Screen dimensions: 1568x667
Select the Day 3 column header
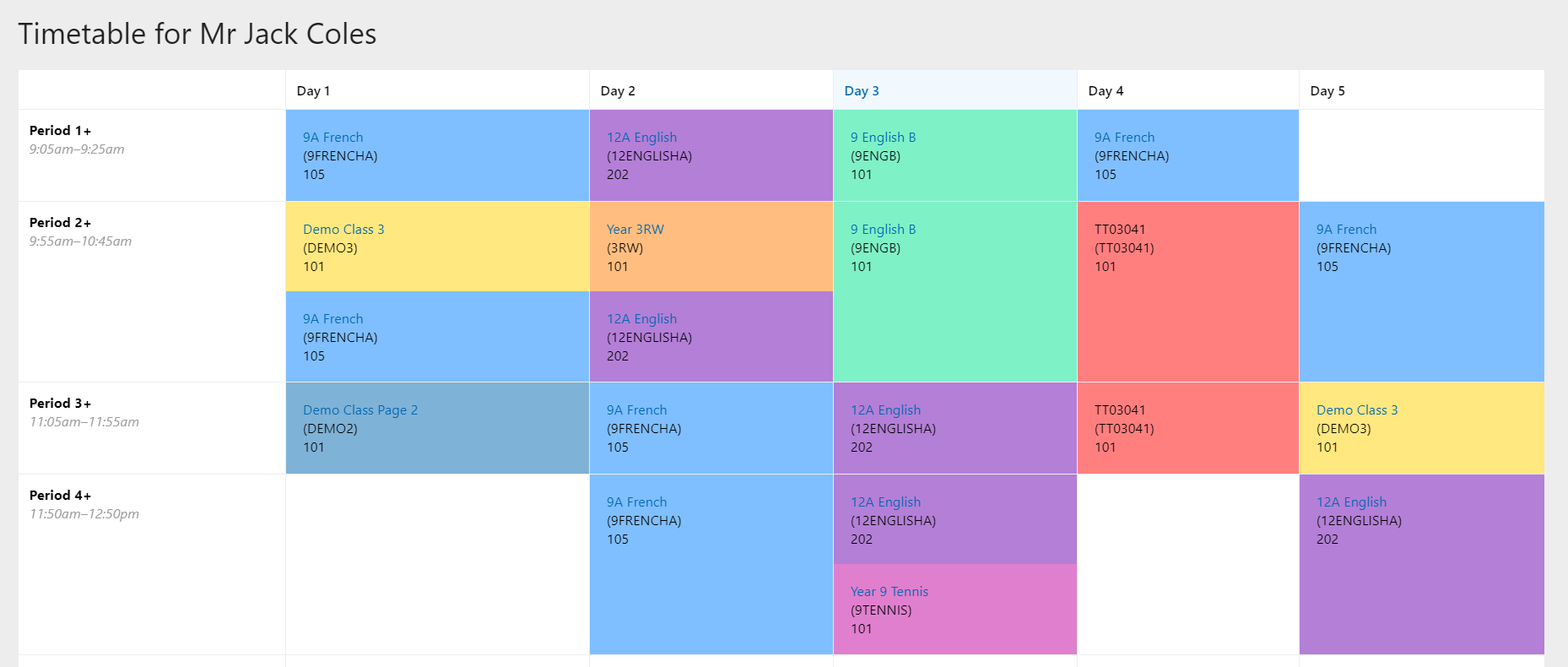tap(862, 90)
